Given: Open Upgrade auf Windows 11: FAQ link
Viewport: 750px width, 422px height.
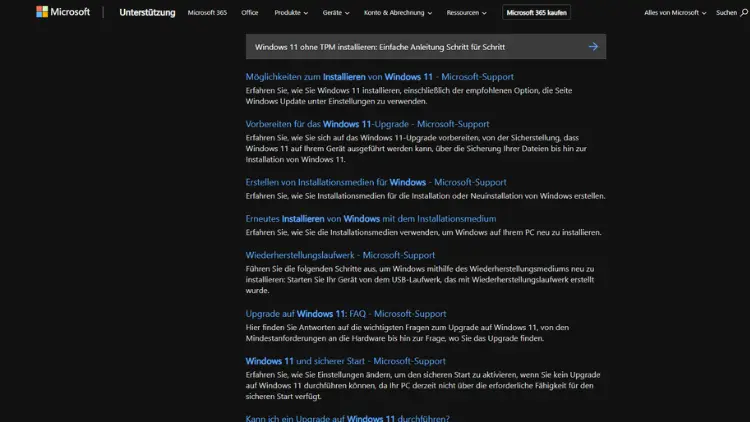Looking at the screenshot, I should point(346,314).
